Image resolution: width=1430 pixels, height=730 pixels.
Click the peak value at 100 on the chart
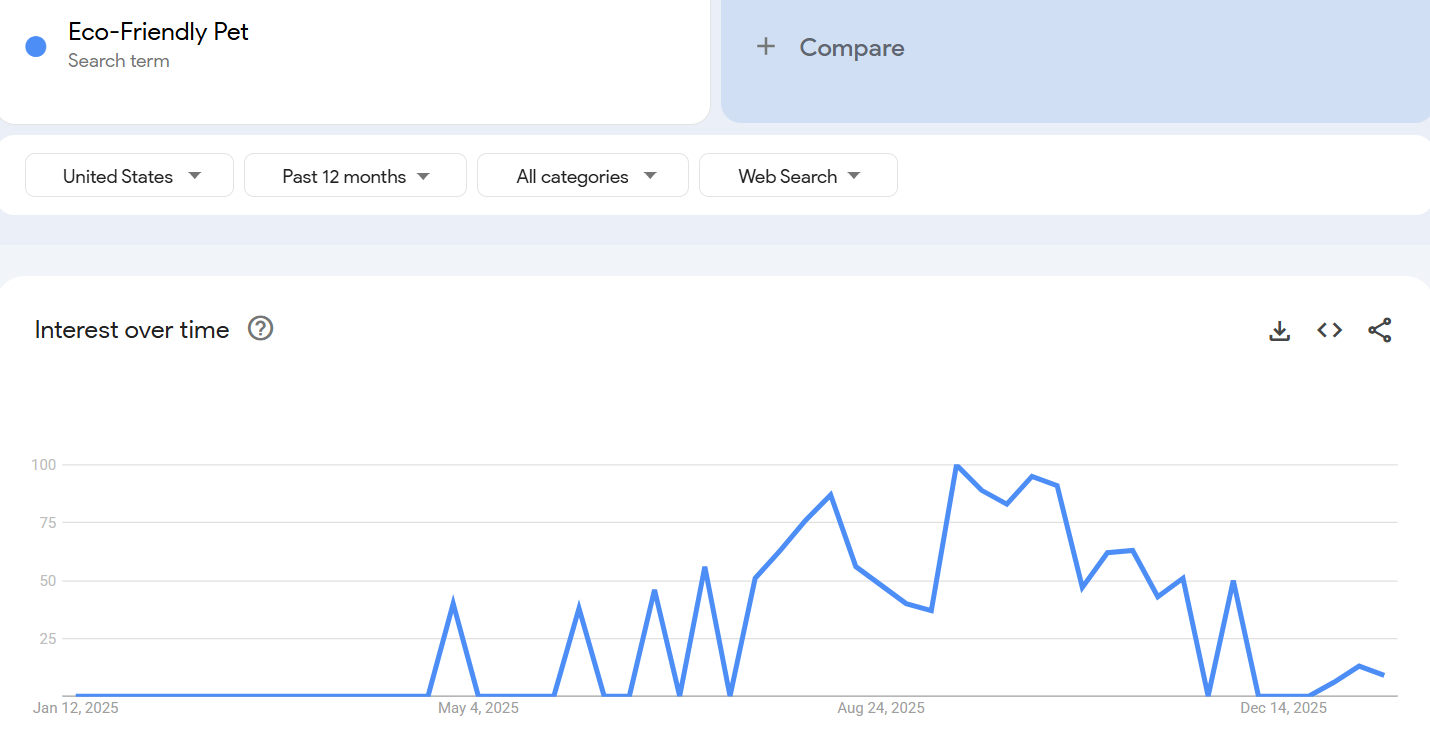pyautogui.click(x=957, y=464)
